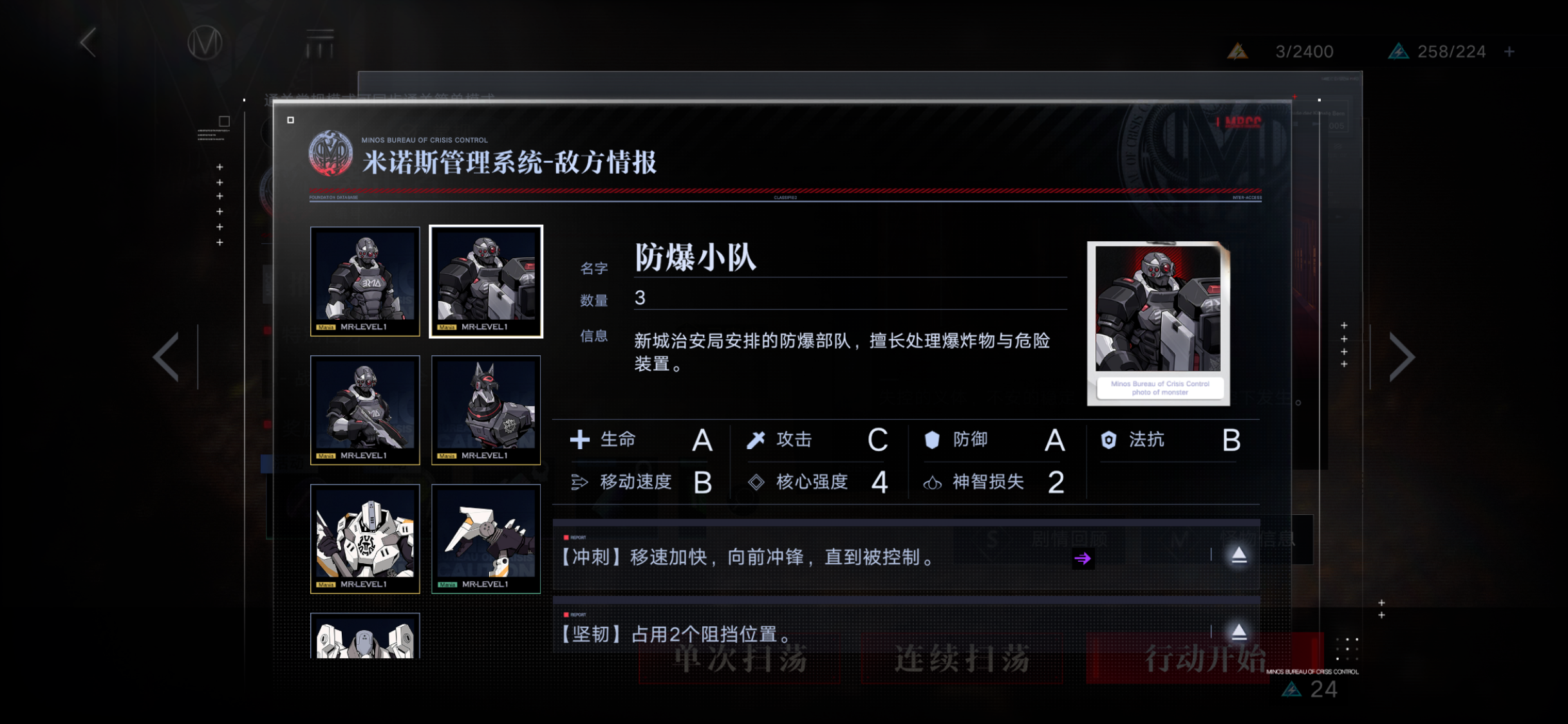The height and width of the screenshot is (724, 1568).
Task: Start the mission with 行动开始
Action: tap(1205, 658)
